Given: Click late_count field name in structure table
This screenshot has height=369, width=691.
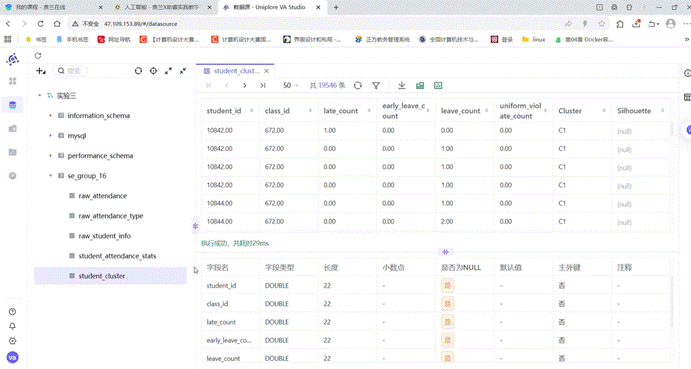Looking at the screenshot, I should coord(221,322).
